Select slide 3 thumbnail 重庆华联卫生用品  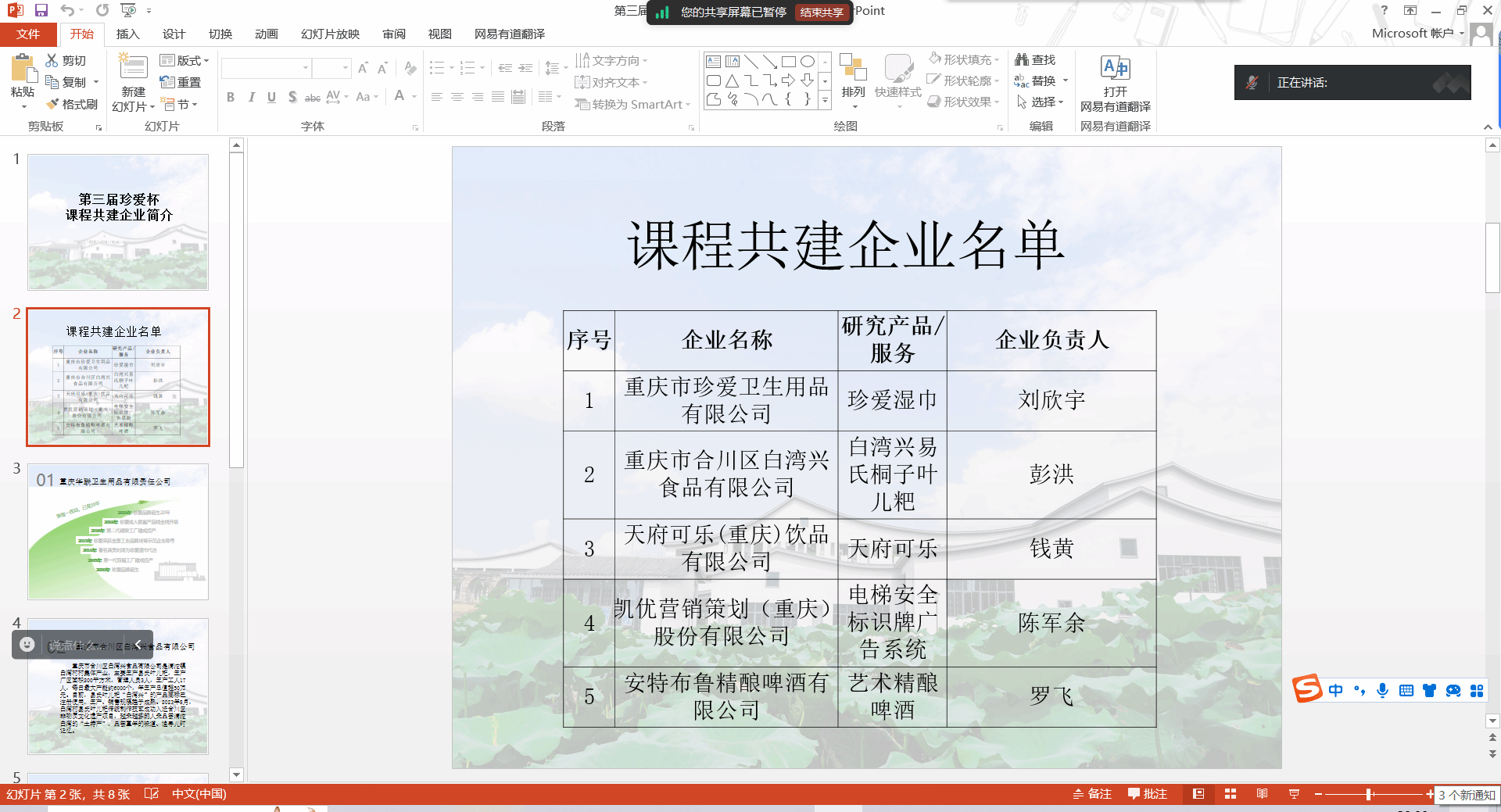118,531
